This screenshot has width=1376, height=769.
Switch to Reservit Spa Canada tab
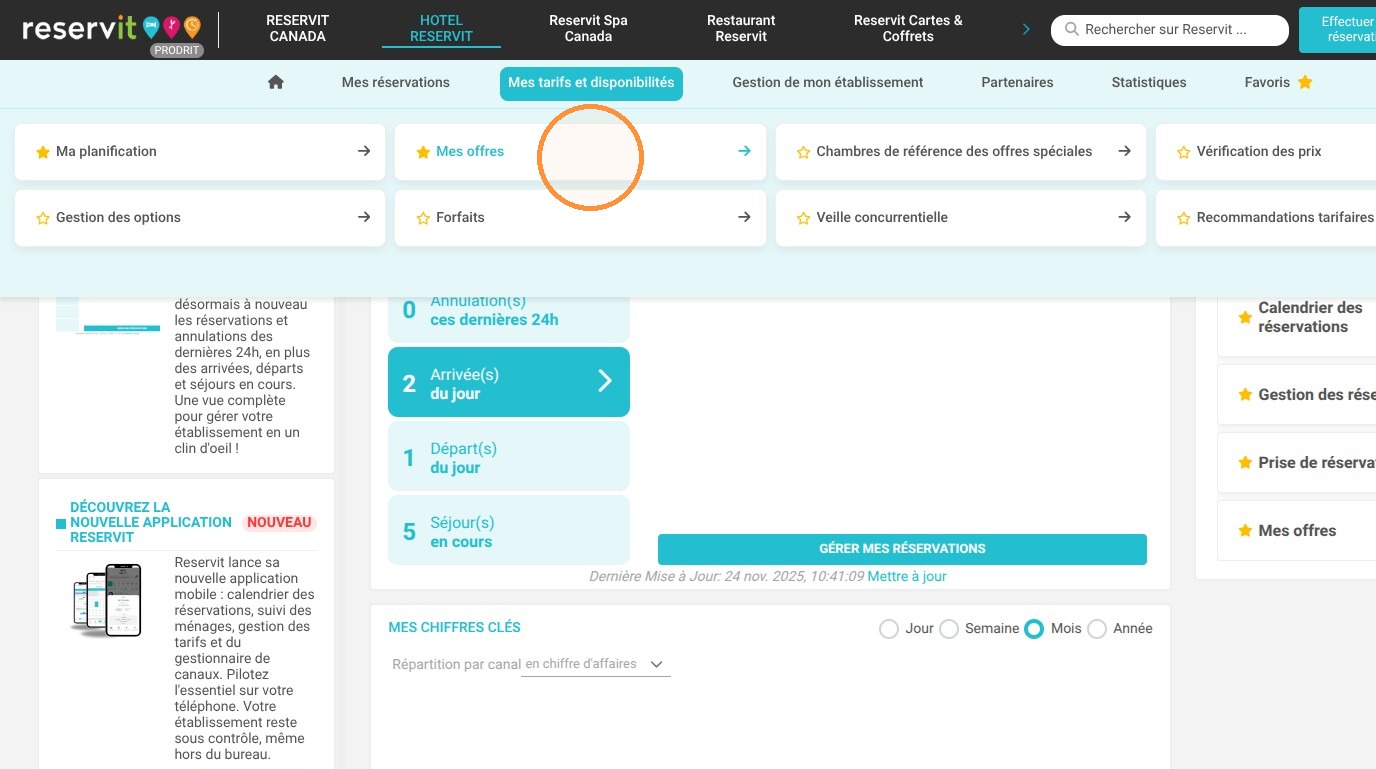click(x=588, y=28)
